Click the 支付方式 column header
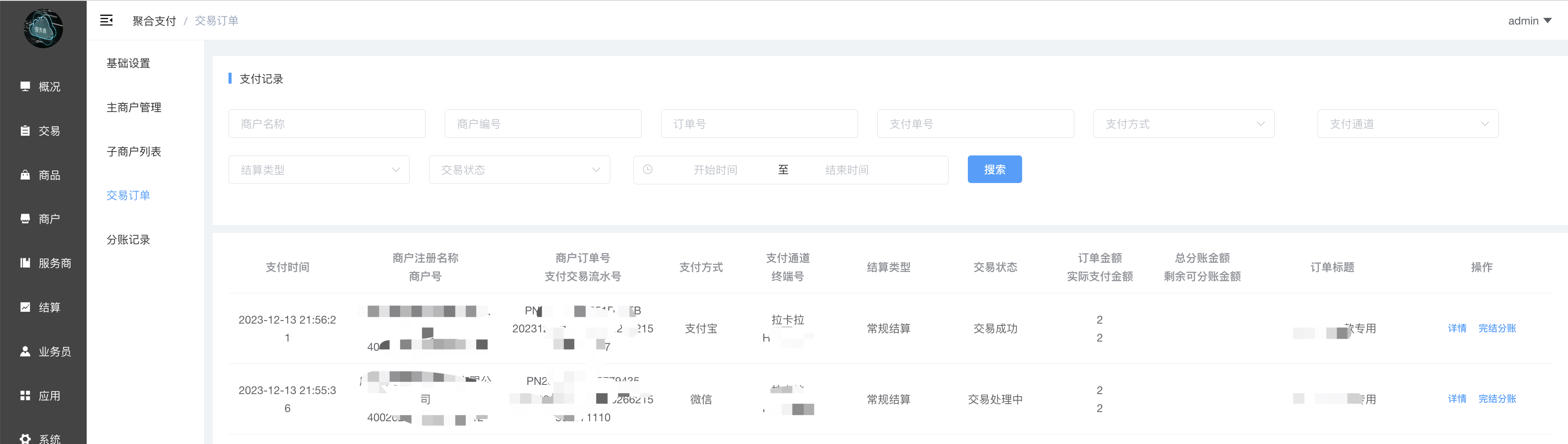 click(x=700, y=267)
